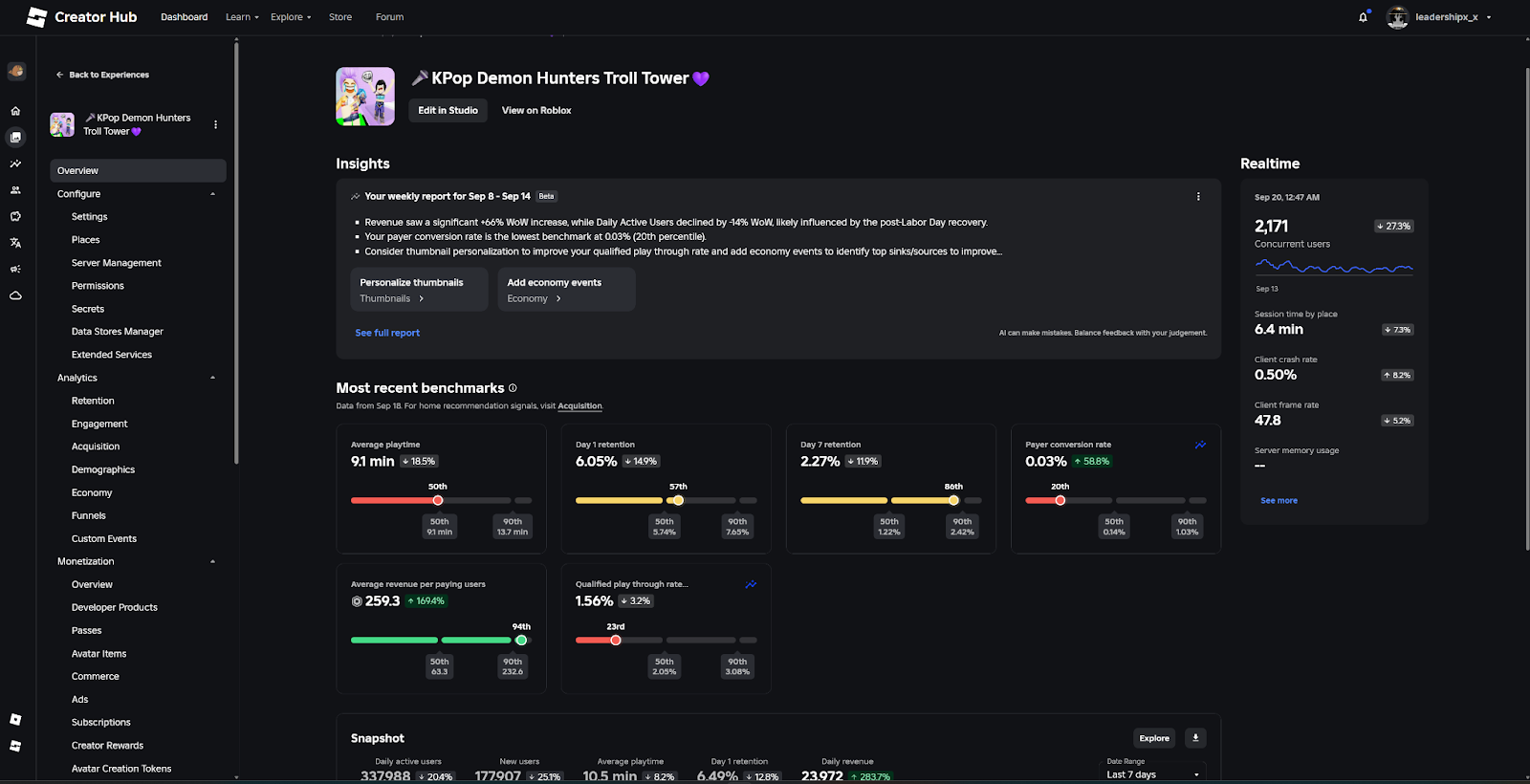Collapse the Monetization section in sidebar
The height and width of the screenshot is (784, 1530).
pos(212,561)
